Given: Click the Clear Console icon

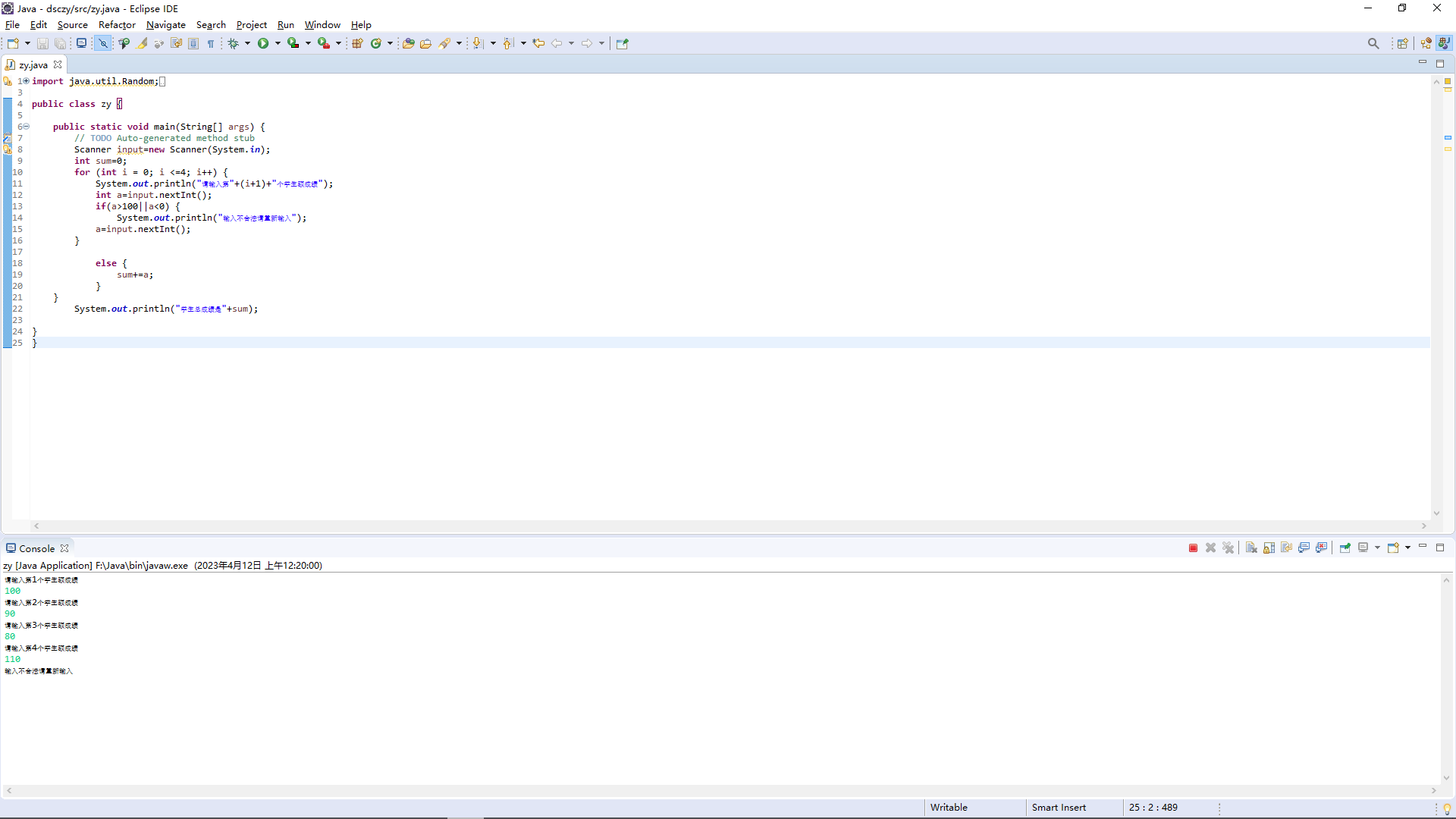Looking at the screenshot, I should (x=1251, y=548).
